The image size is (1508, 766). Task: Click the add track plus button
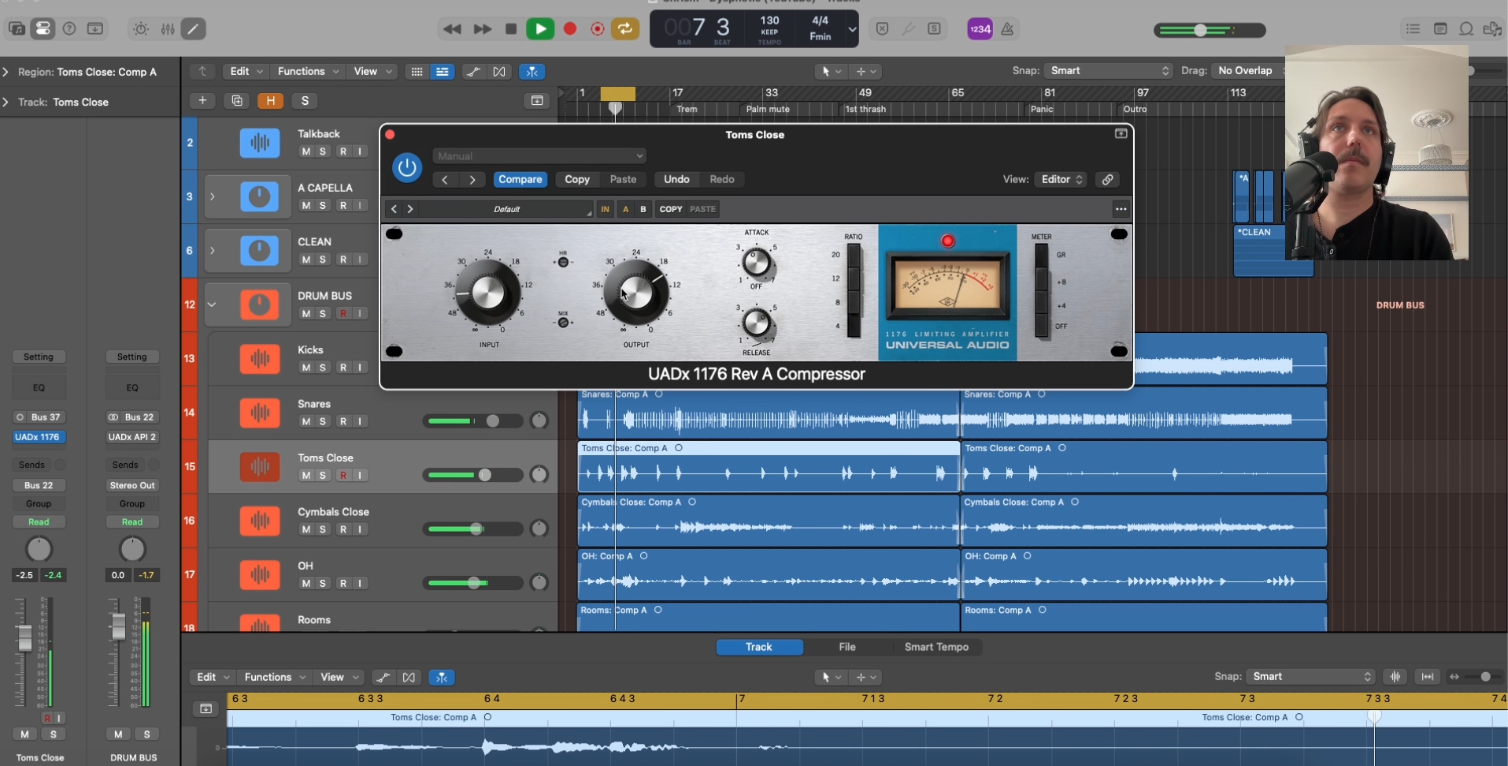(x=203, y=100)
